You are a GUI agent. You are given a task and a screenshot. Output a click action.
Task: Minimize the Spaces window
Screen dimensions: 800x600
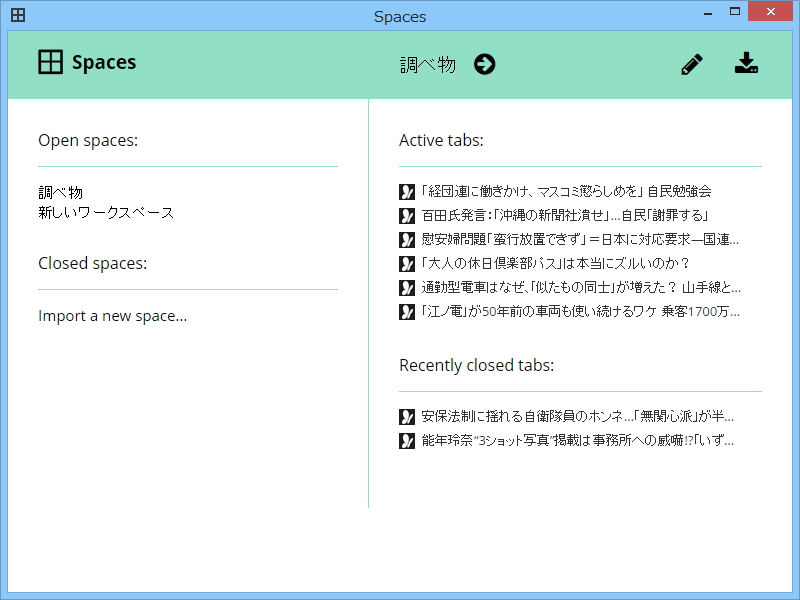click(705, 12)
